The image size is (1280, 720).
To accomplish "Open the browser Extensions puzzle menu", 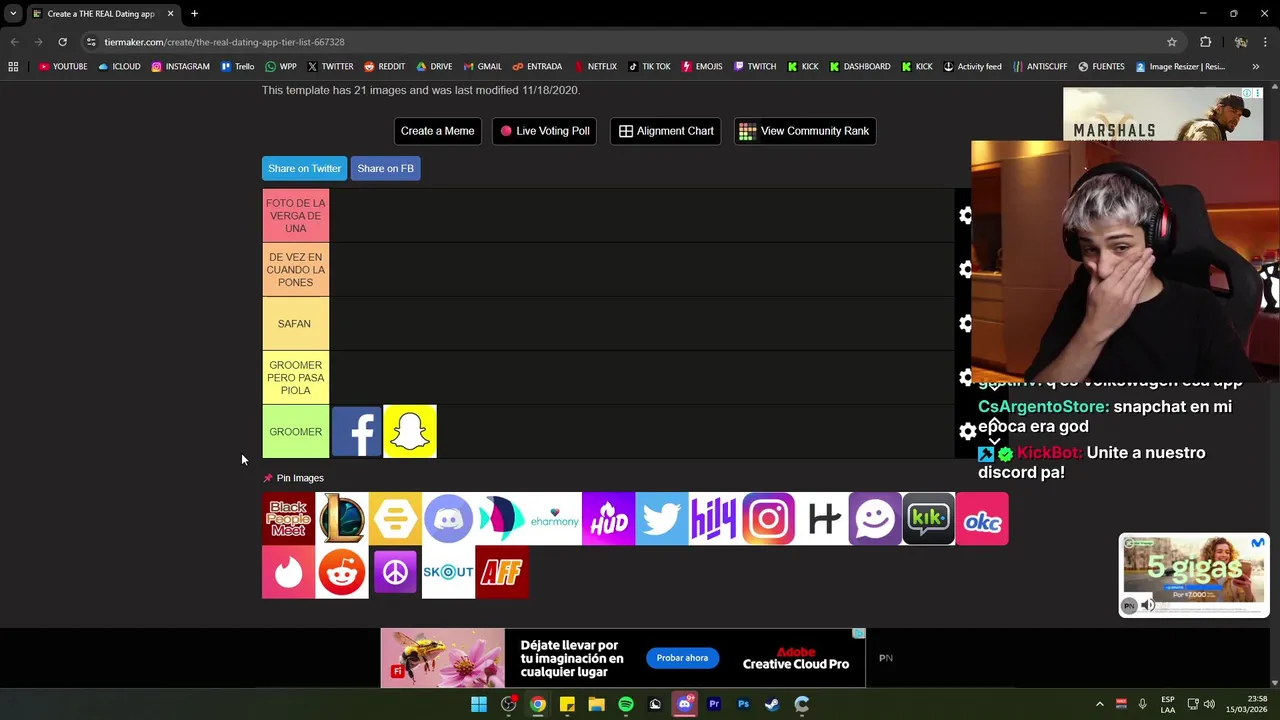I will pos(1205,42).
